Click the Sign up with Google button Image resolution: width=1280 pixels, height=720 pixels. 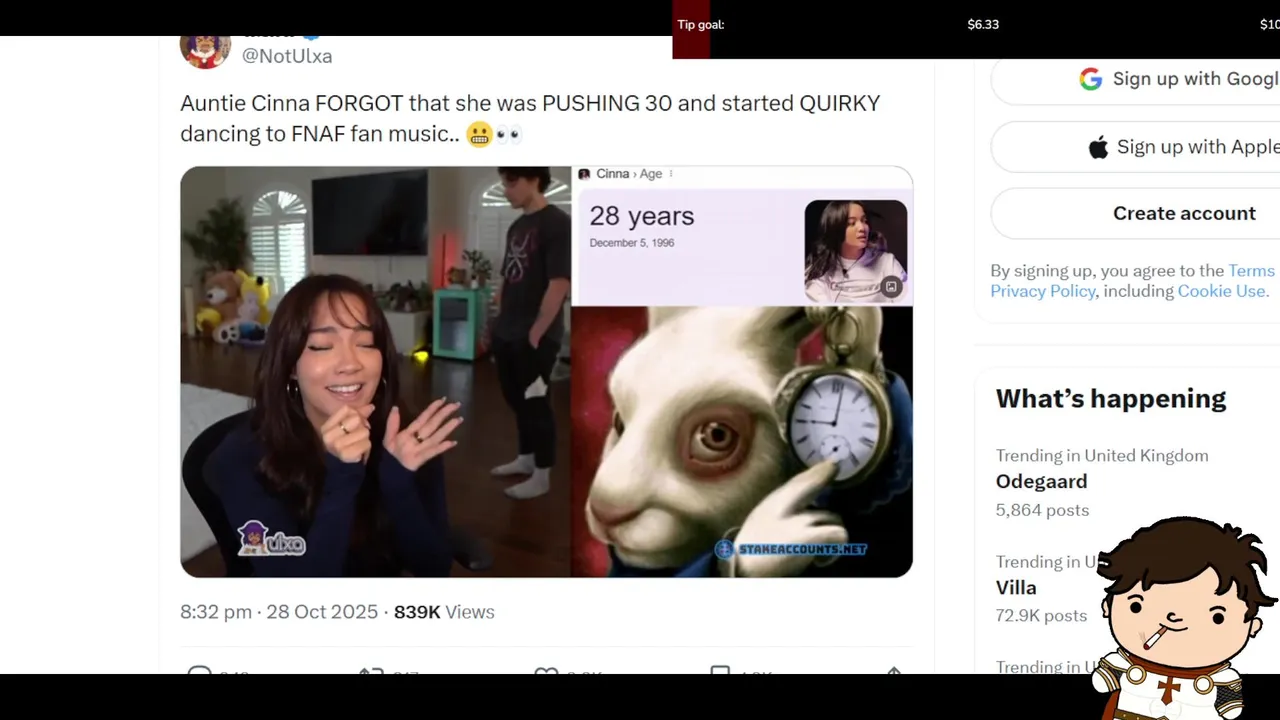tap(1135, 80)
